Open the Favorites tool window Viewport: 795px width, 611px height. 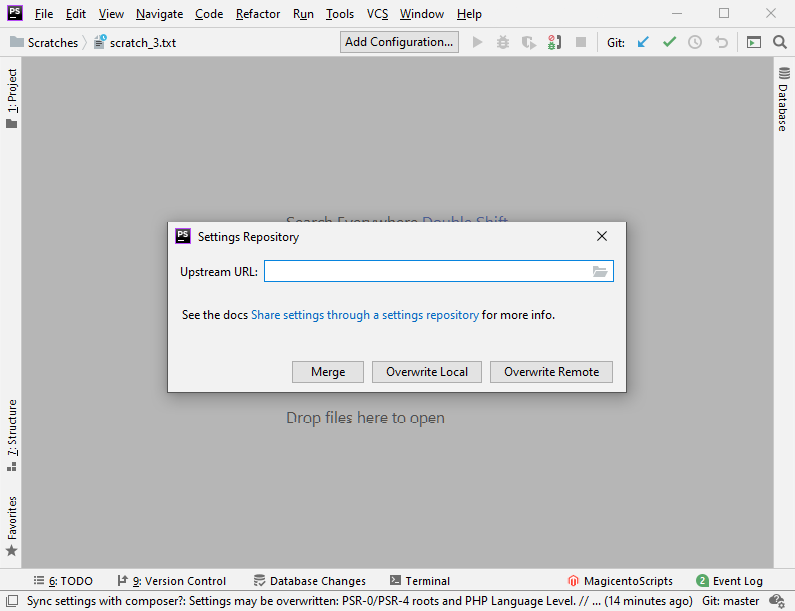point(12,526)
